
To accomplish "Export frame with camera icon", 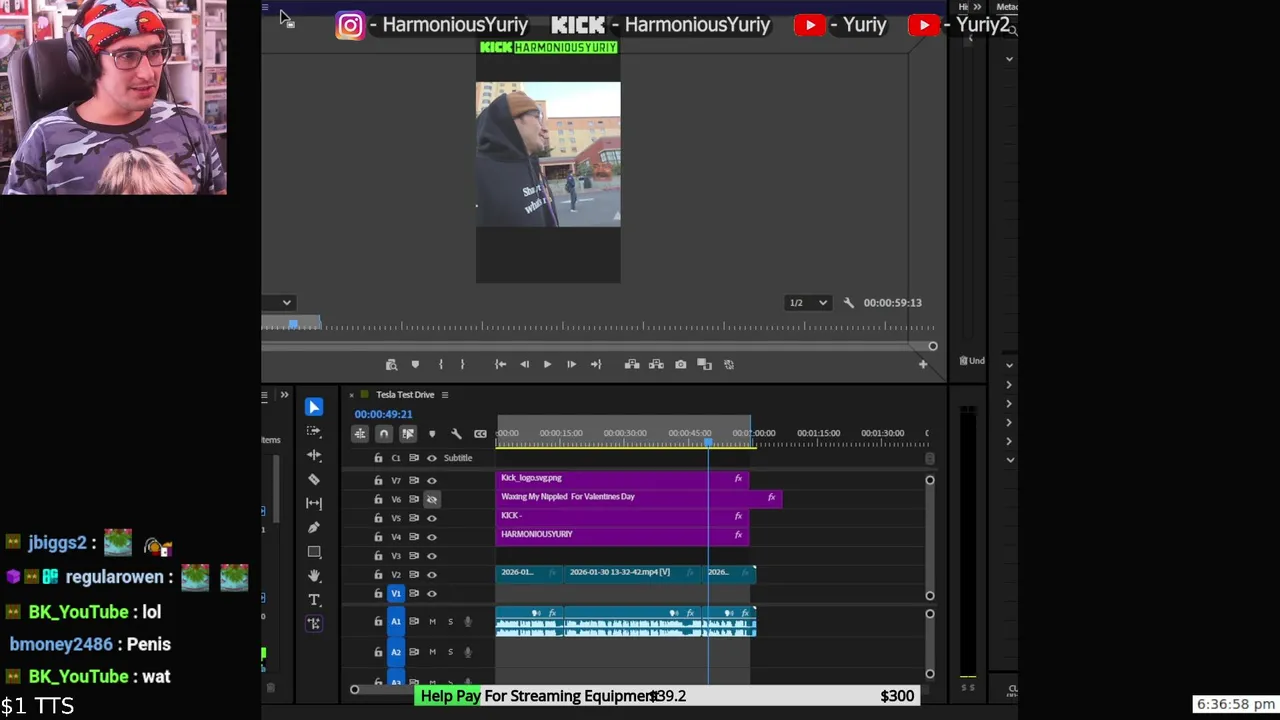I will point(681,364).
